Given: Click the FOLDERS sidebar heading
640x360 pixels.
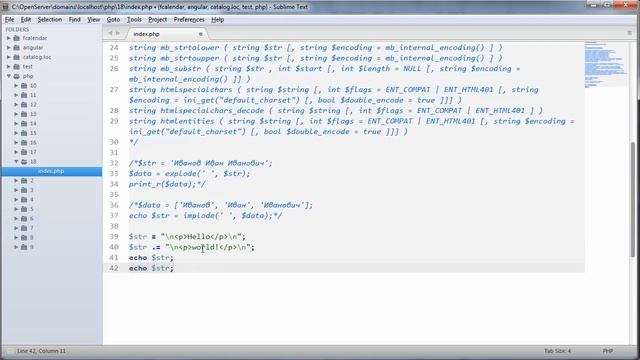Looking at the screenshot, I should 17,29.
